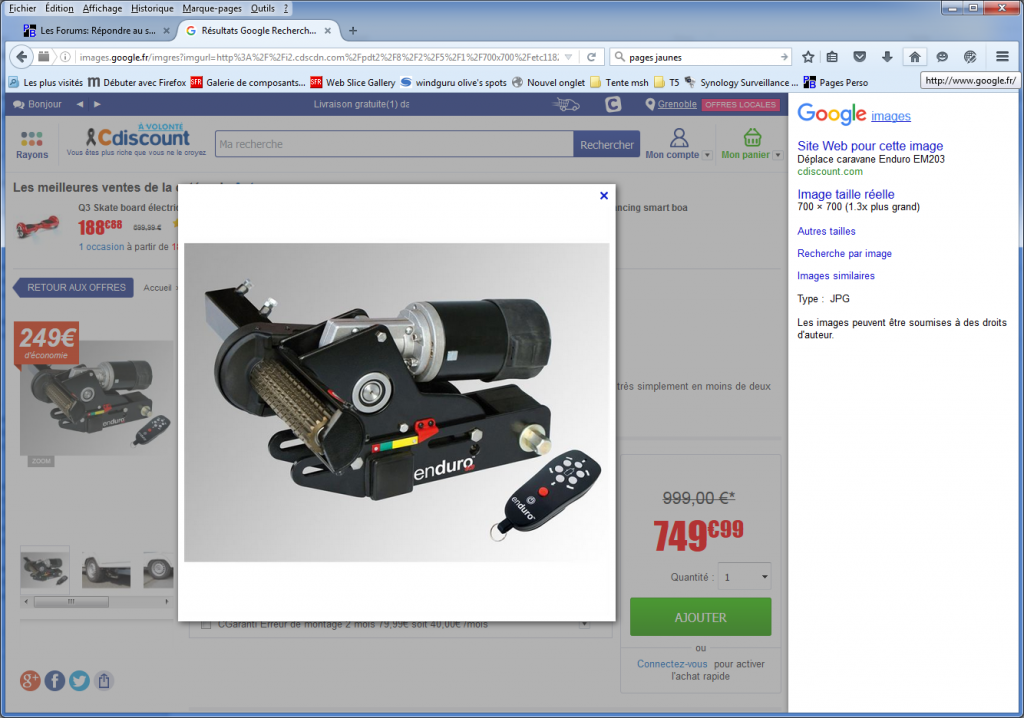Expand the Mon panier dropdown arrow
This screenshot has height=718, width=1024.
[x=777, y=155]
